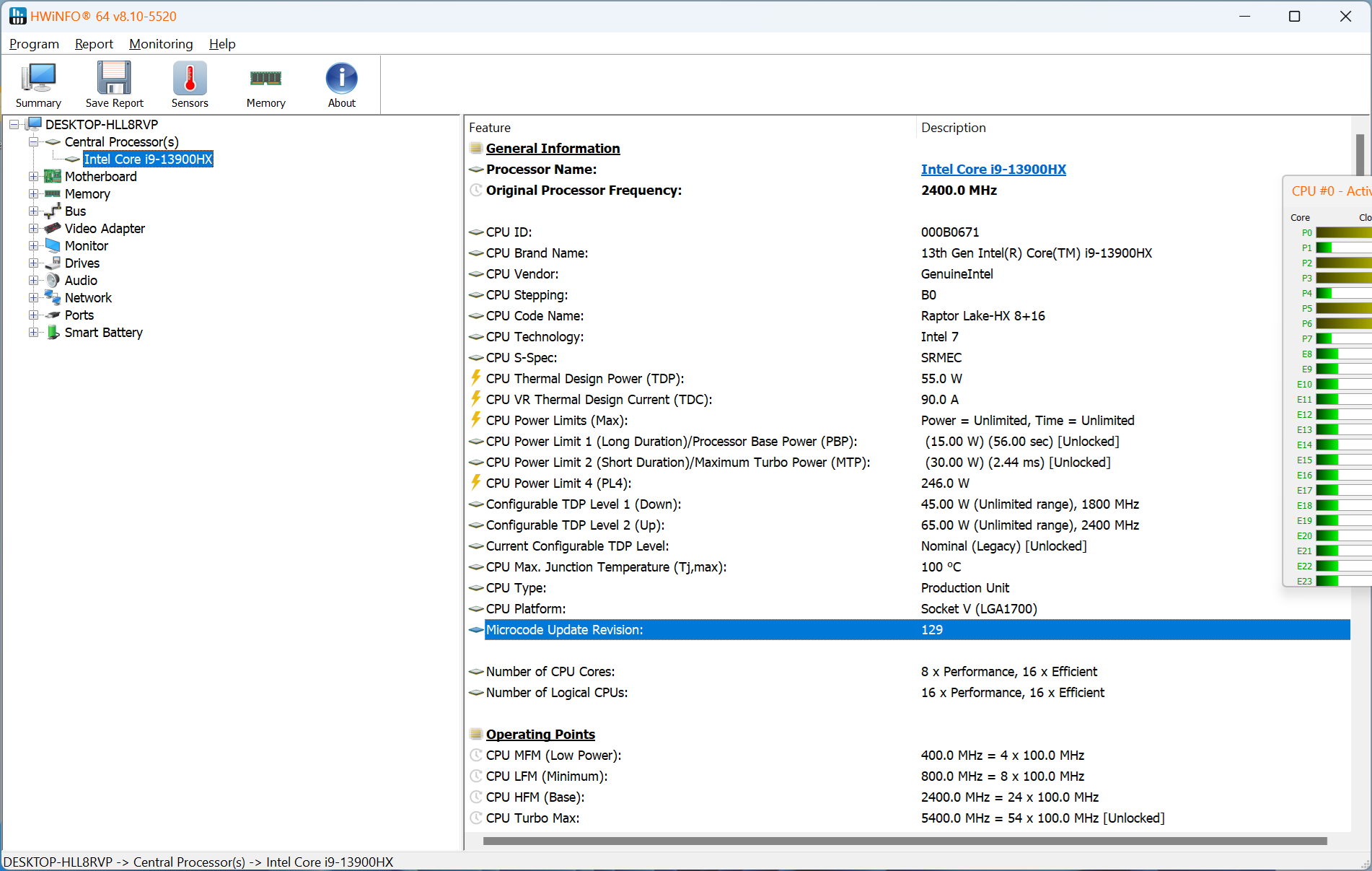Viewport: 1372px width, 871px height.
Task: Click the Audio speaker tree icon
Action: click(x=53, y=281)
